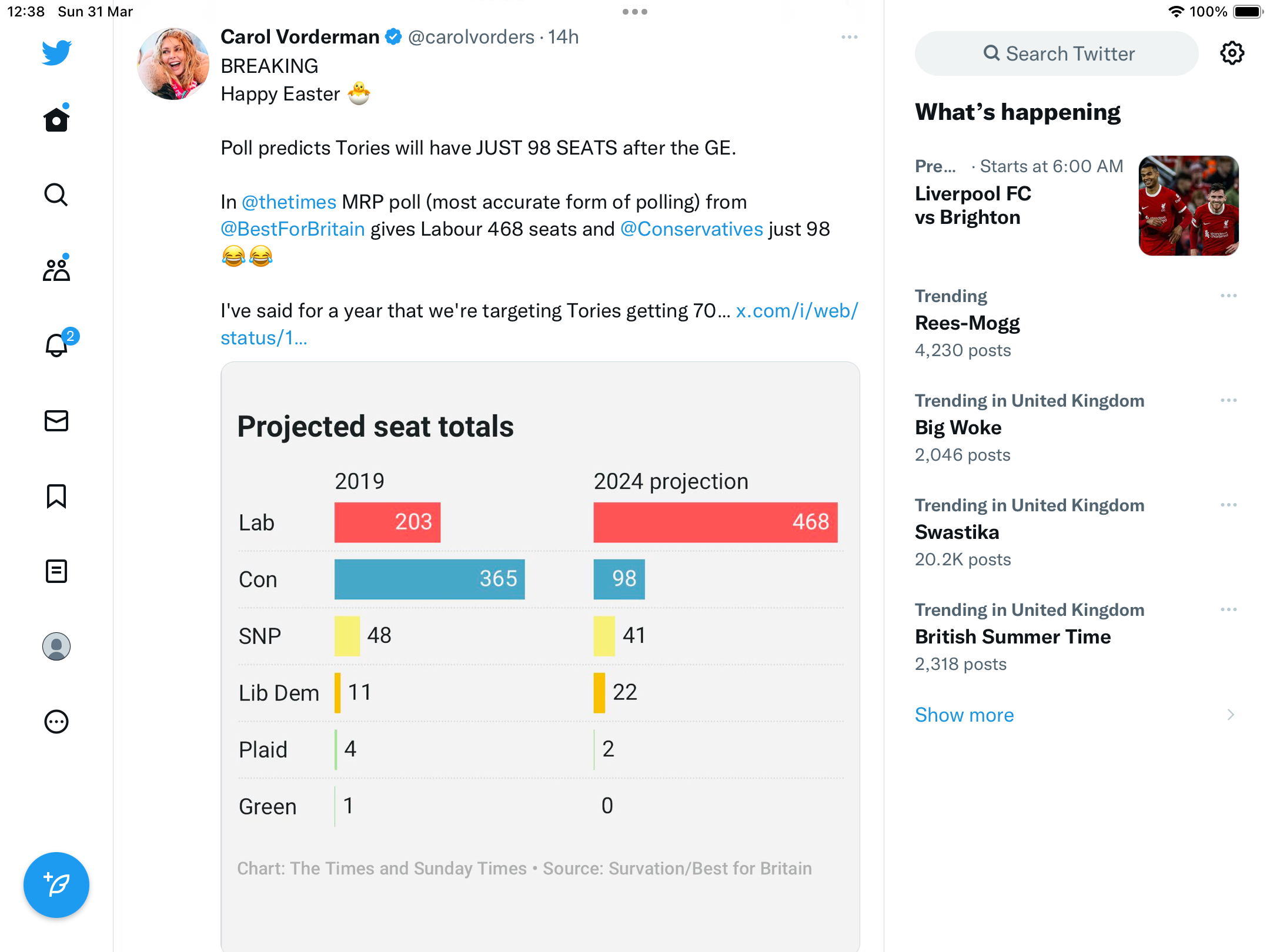Open the Home feed icon
Image resolution: width=1270 pixels, height=952 pixels.
56,119
